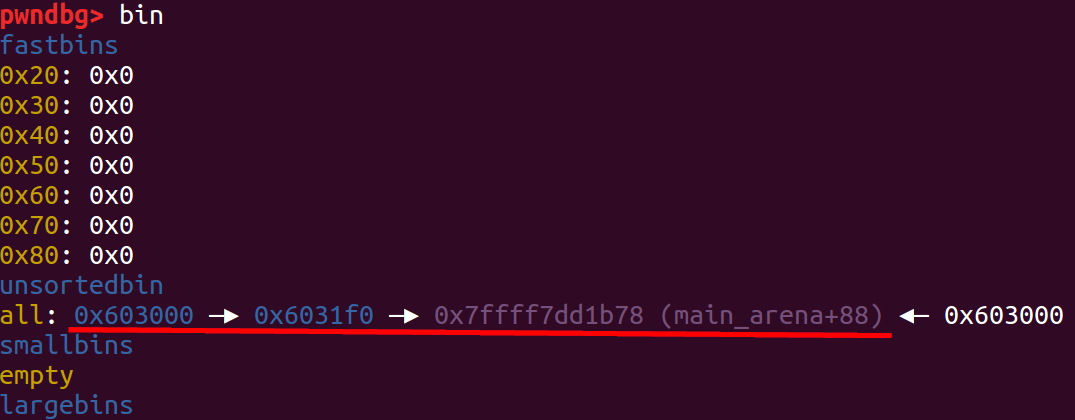Click the address 0x6031f0

coord(313,315)
